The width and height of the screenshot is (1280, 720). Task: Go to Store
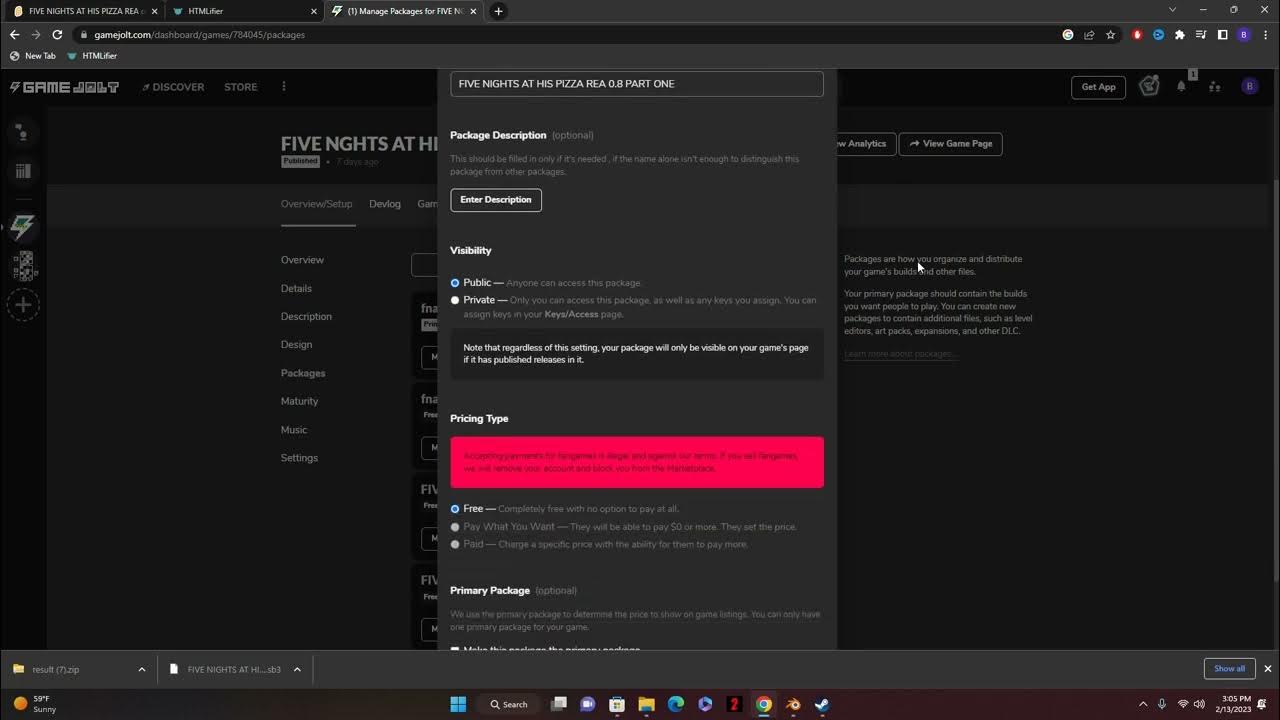point(241,87)
